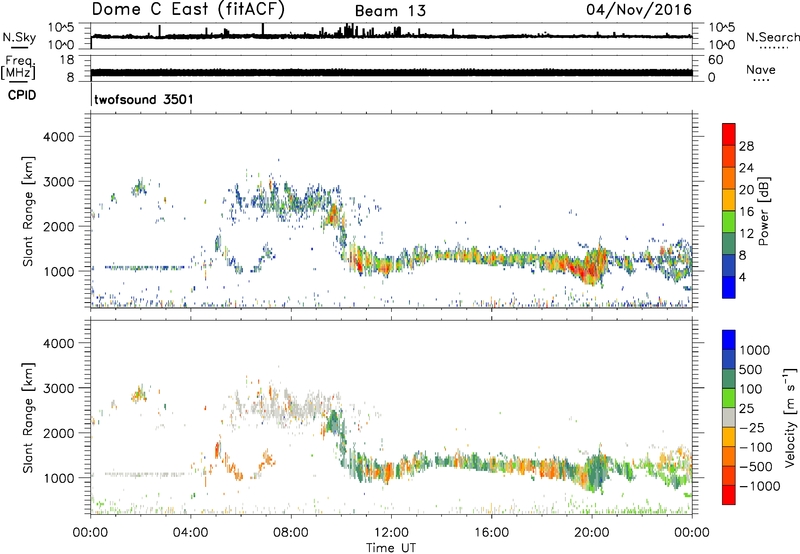Click the power colorbar value '4'
This screenshot has height=554, width=800.
(x=742, y=277)
